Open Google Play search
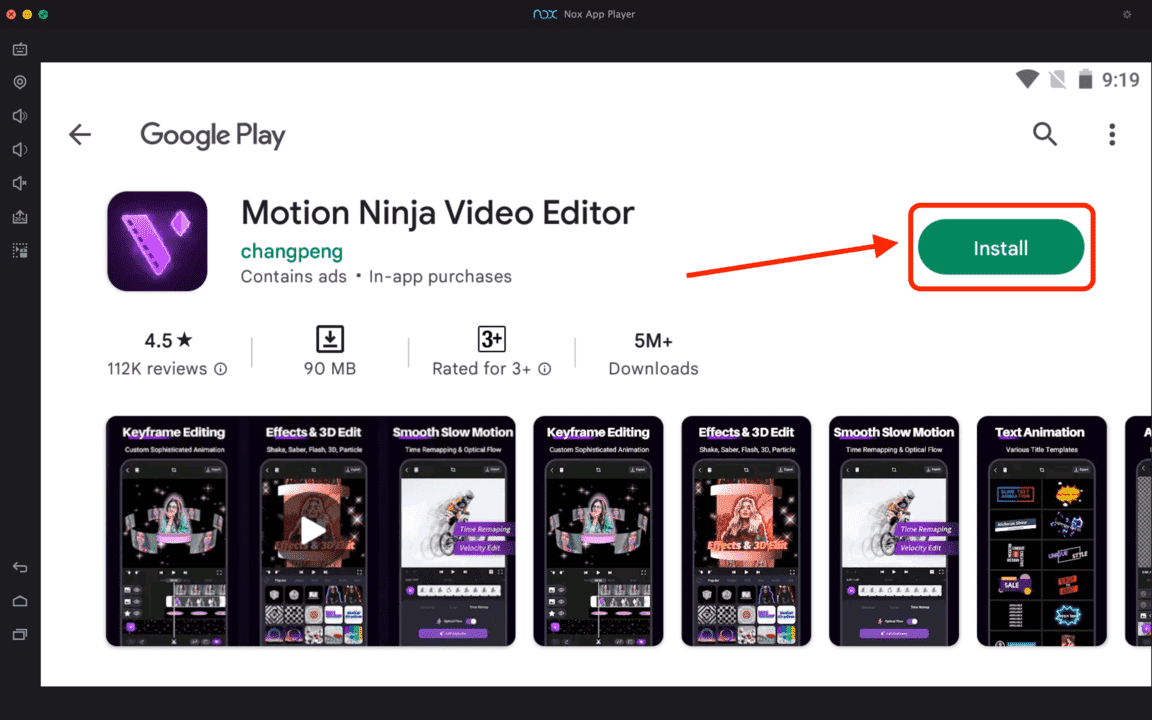This screenshot has width=1152, height=720. pyautogui.click(x=1045, y=134)
